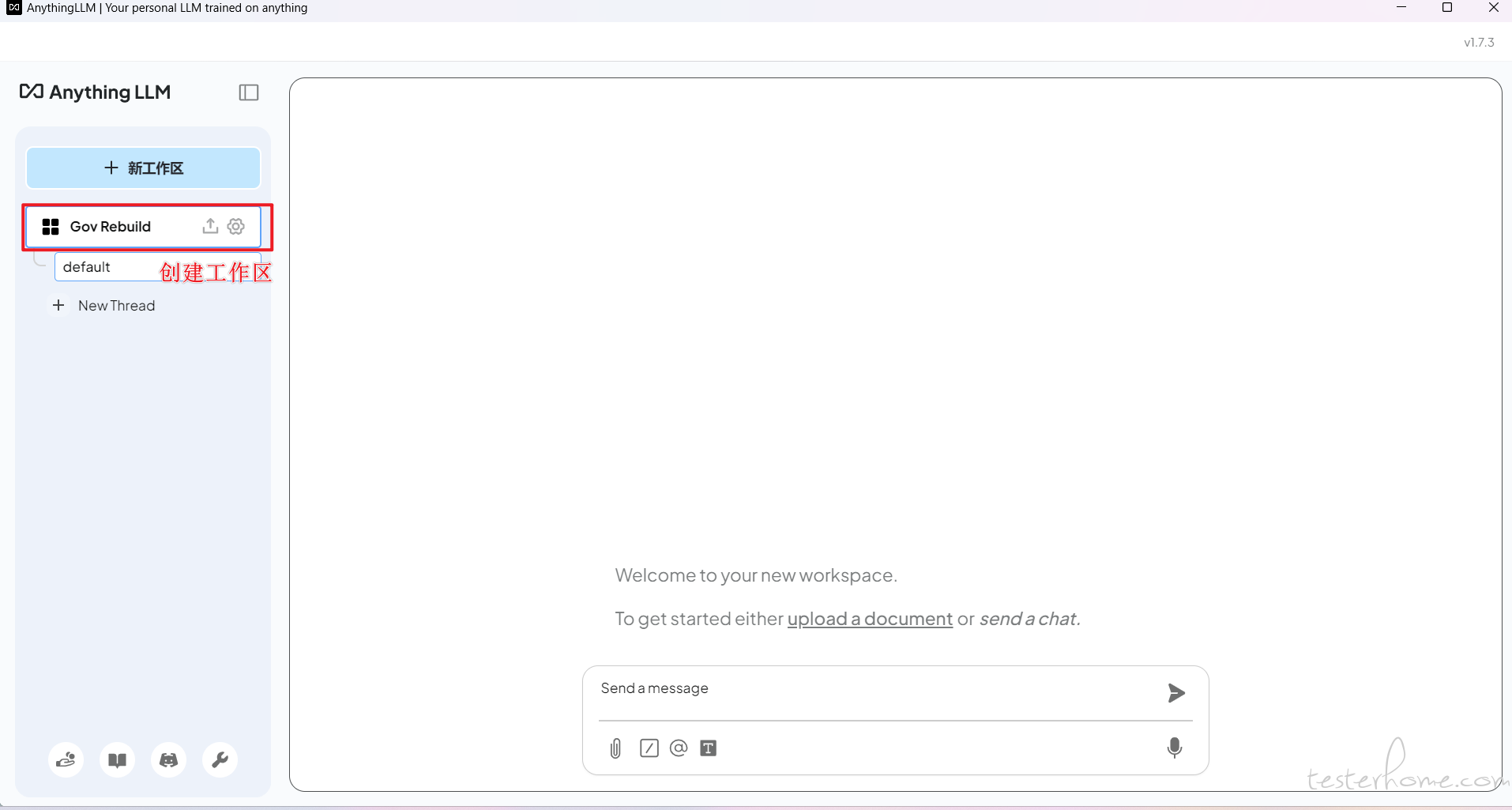The image size is (1512, 810).
Task: Open the @ agents mention menu
Action: pos(679,748)
